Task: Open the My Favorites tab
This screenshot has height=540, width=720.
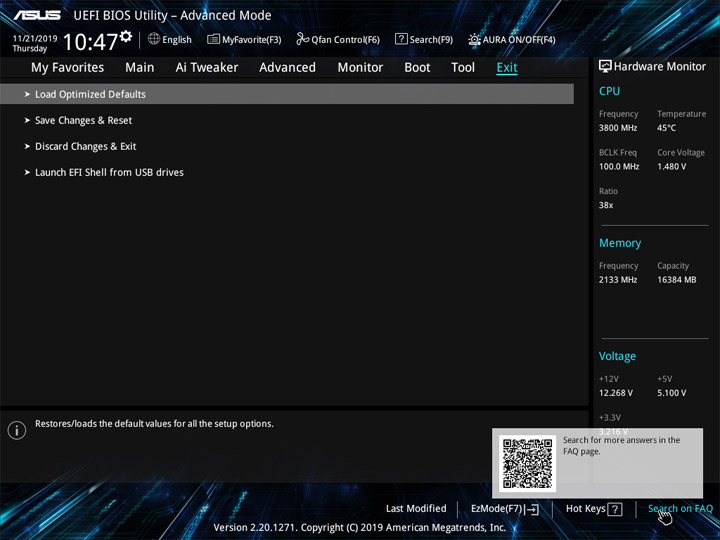Action: [x=68, y=68]
